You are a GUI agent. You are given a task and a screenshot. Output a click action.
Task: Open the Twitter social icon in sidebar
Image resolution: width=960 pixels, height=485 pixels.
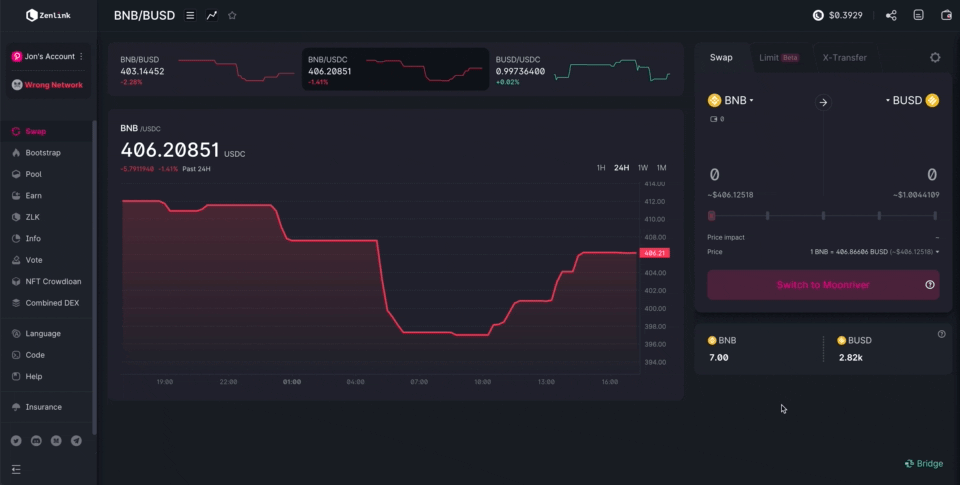(16, 440)
